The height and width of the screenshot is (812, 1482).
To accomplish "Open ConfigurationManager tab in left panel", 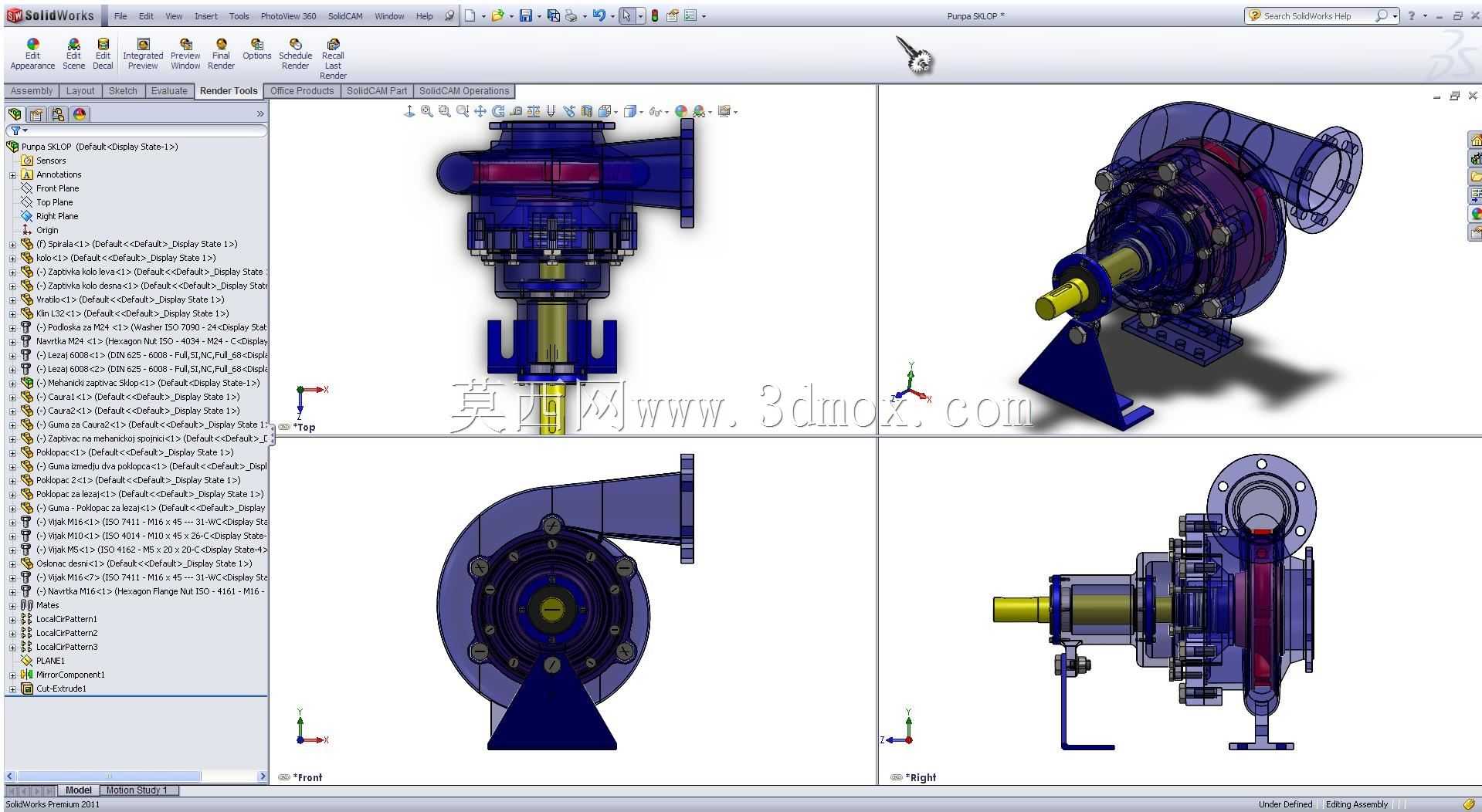I will click(57, 114).
